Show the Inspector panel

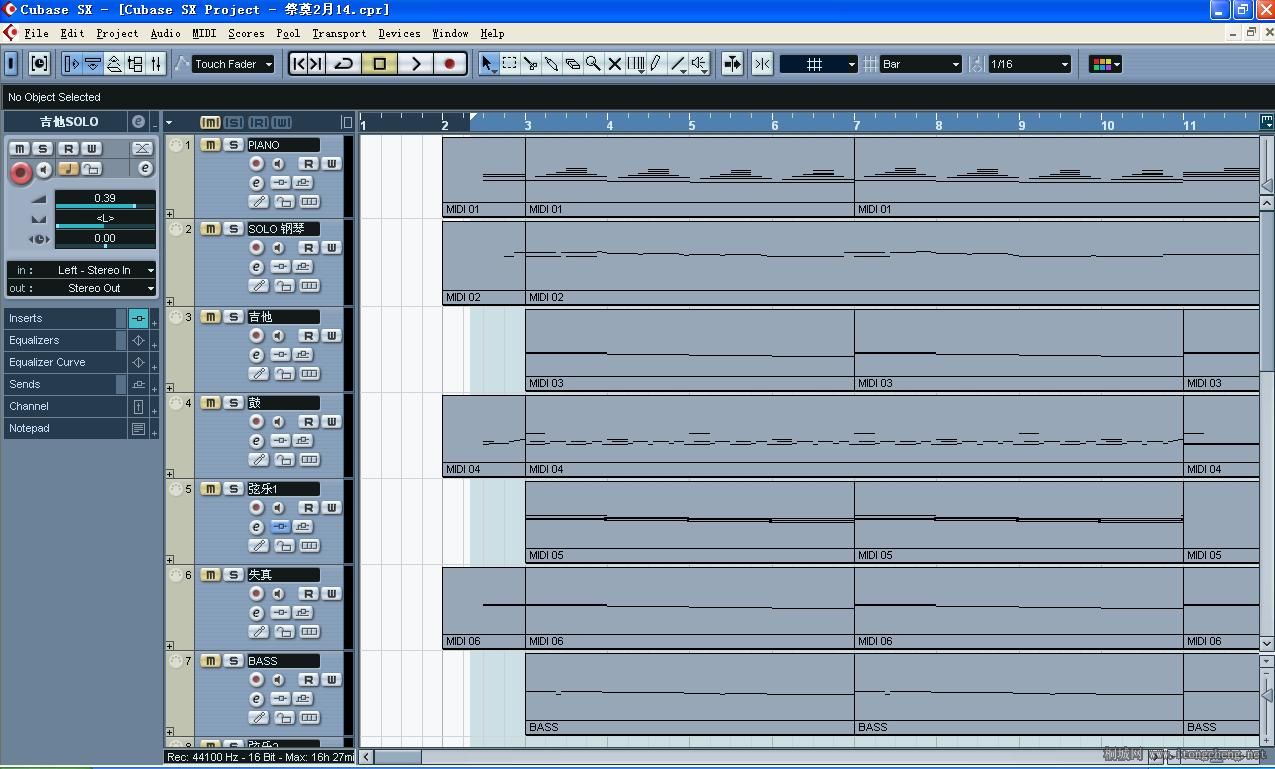pyautogui.click(x=72, y=64)
